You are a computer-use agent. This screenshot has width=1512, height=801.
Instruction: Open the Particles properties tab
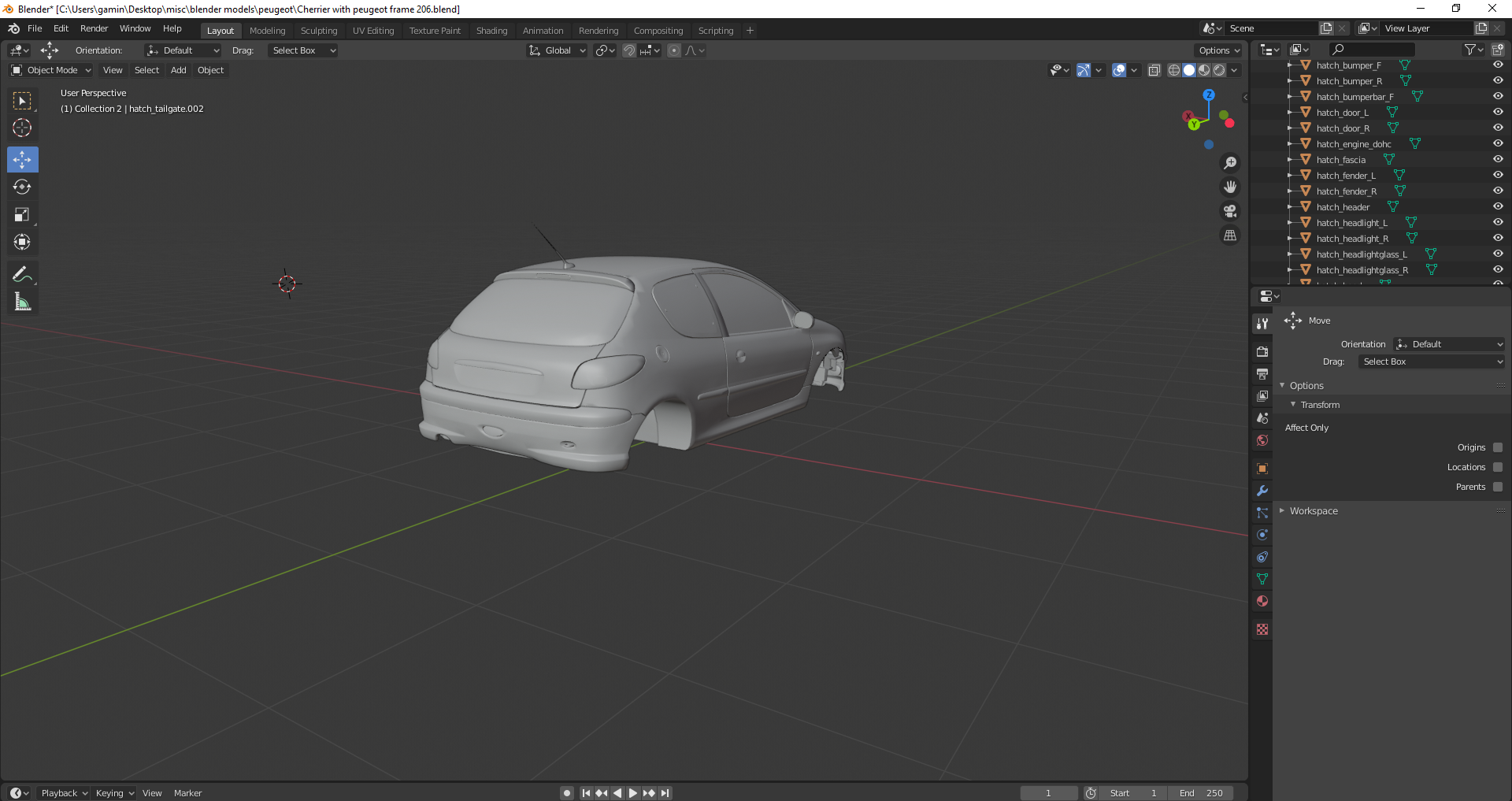[x=1262, y=513]
